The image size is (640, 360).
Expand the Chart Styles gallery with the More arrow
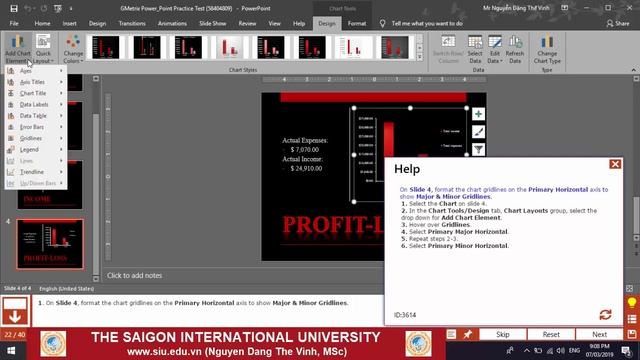point(420,57)
